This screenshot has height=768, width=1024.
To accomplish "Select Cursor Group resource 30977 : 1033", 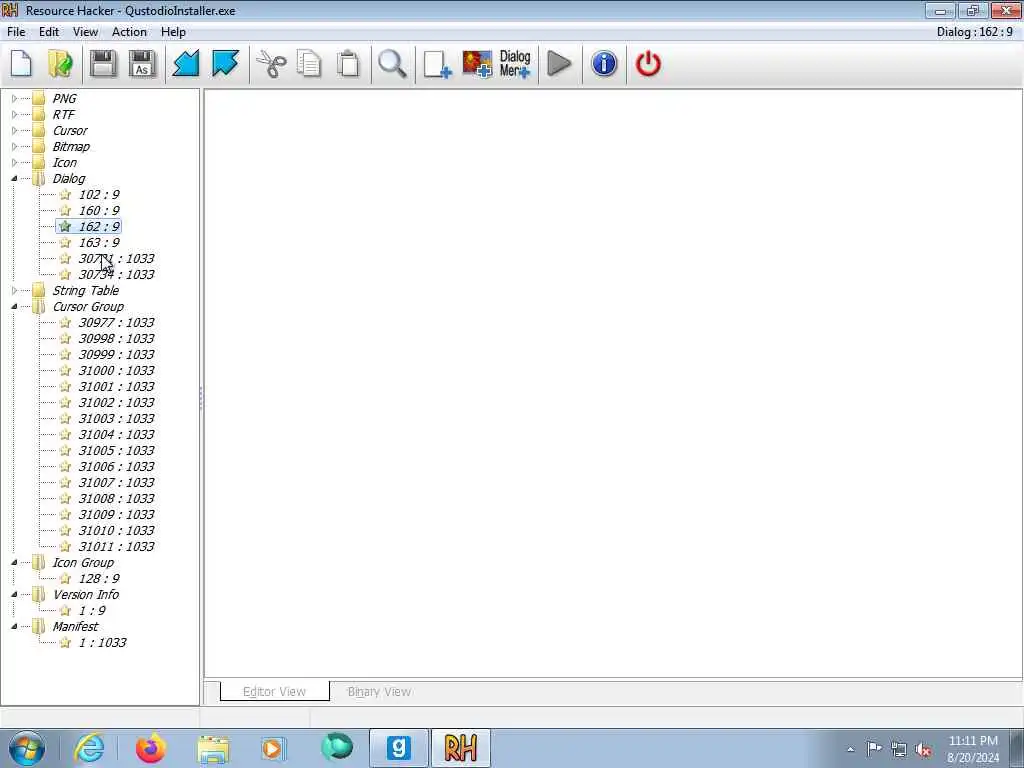I will [x=116, y=323].
